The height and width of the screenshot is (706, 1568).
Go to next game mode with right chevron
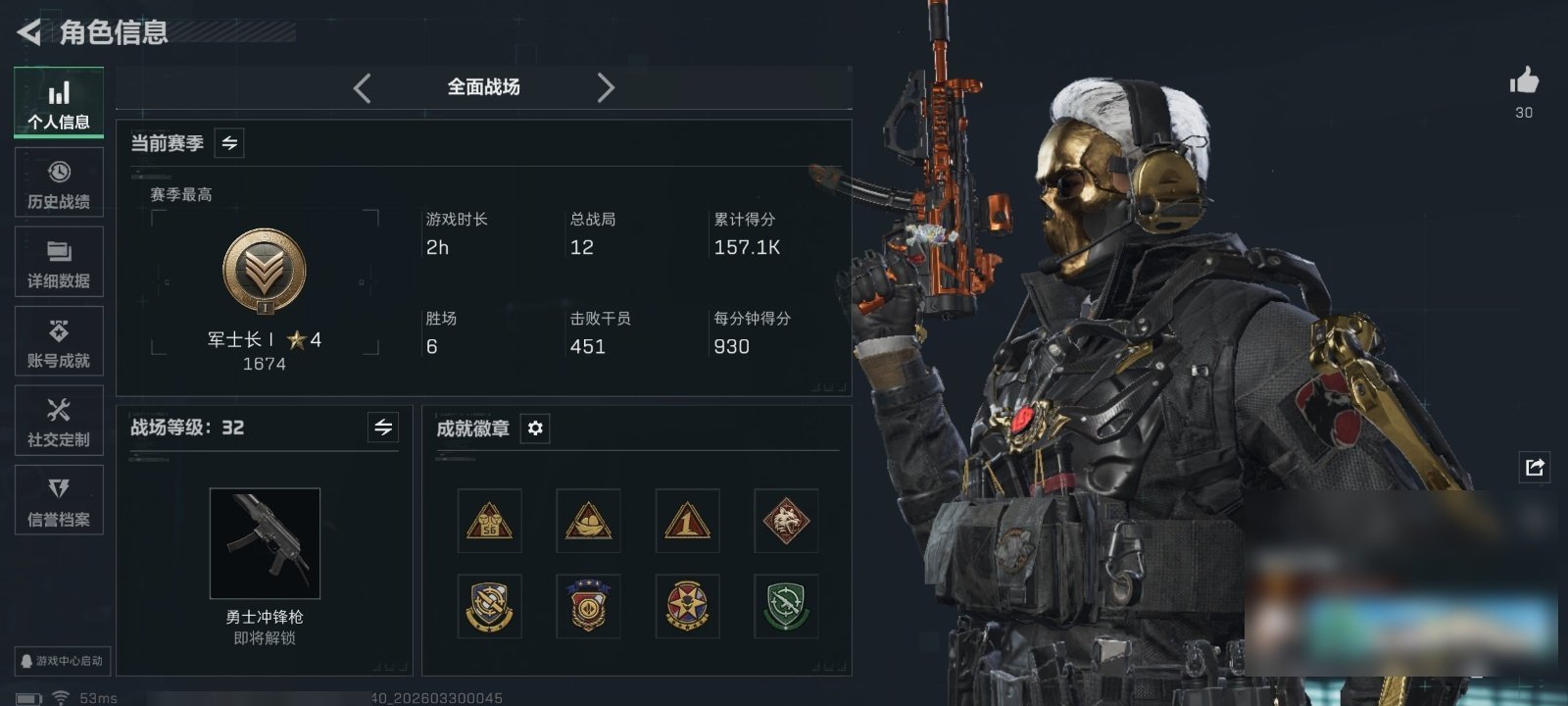point(606,88)
